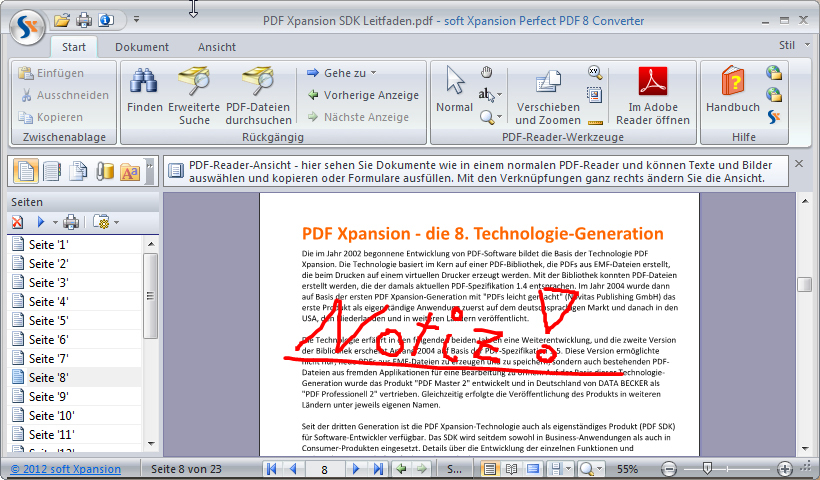
Task: Click the blue play arrow in Seiten toolbar
Action: coord(41,222)
